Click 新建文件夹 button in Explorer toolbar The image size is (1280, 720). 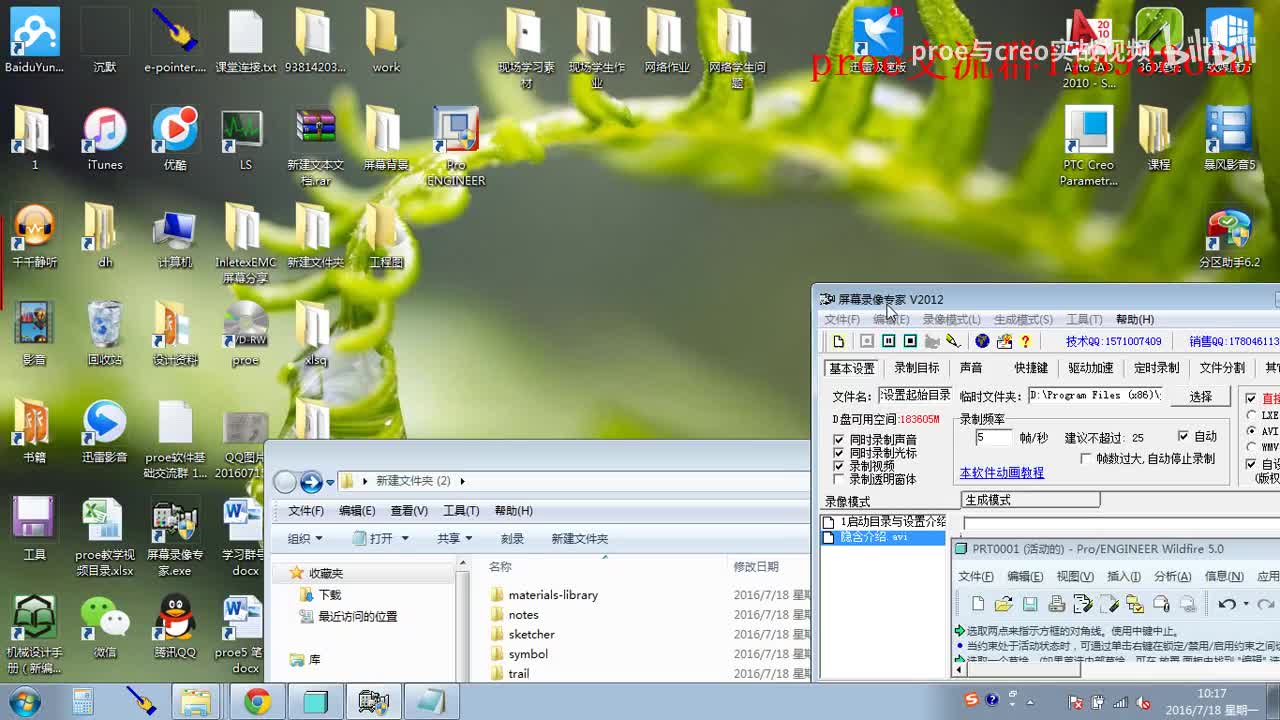(580, 538)
